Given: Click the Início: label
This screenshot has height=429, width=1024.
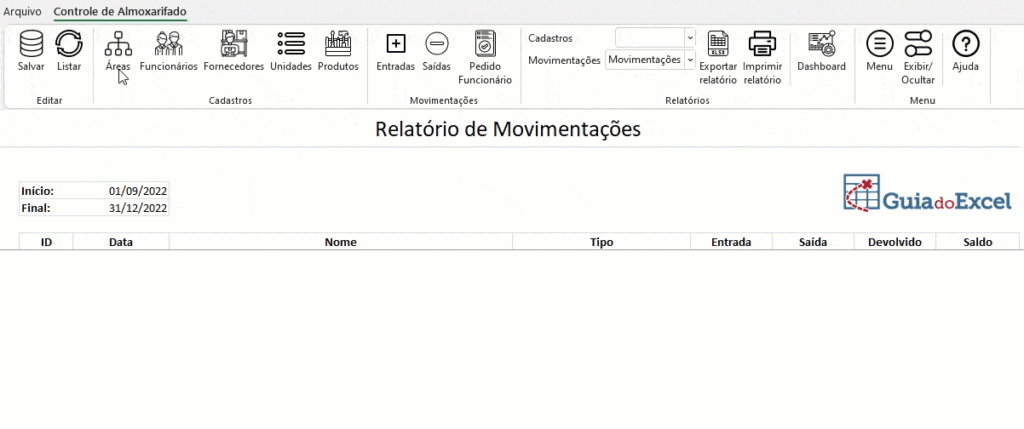Looking at the screenshot, I should [x=37, y=191].
